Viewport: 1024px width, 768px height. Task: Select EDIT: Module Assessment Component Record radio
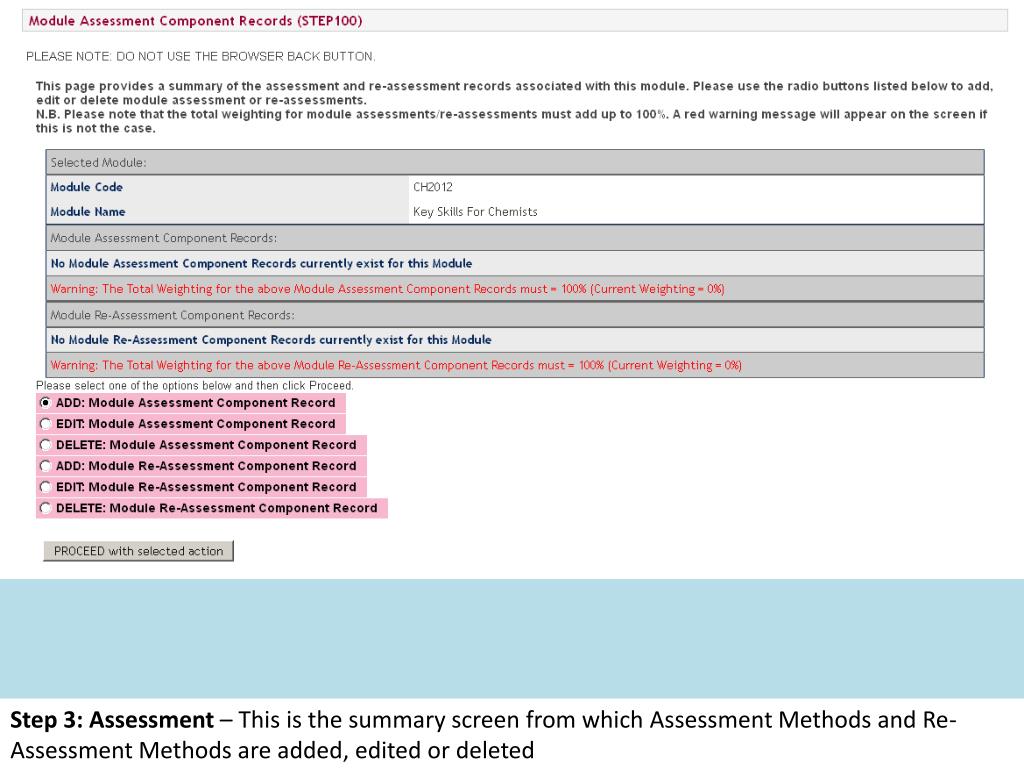[45, 424]
